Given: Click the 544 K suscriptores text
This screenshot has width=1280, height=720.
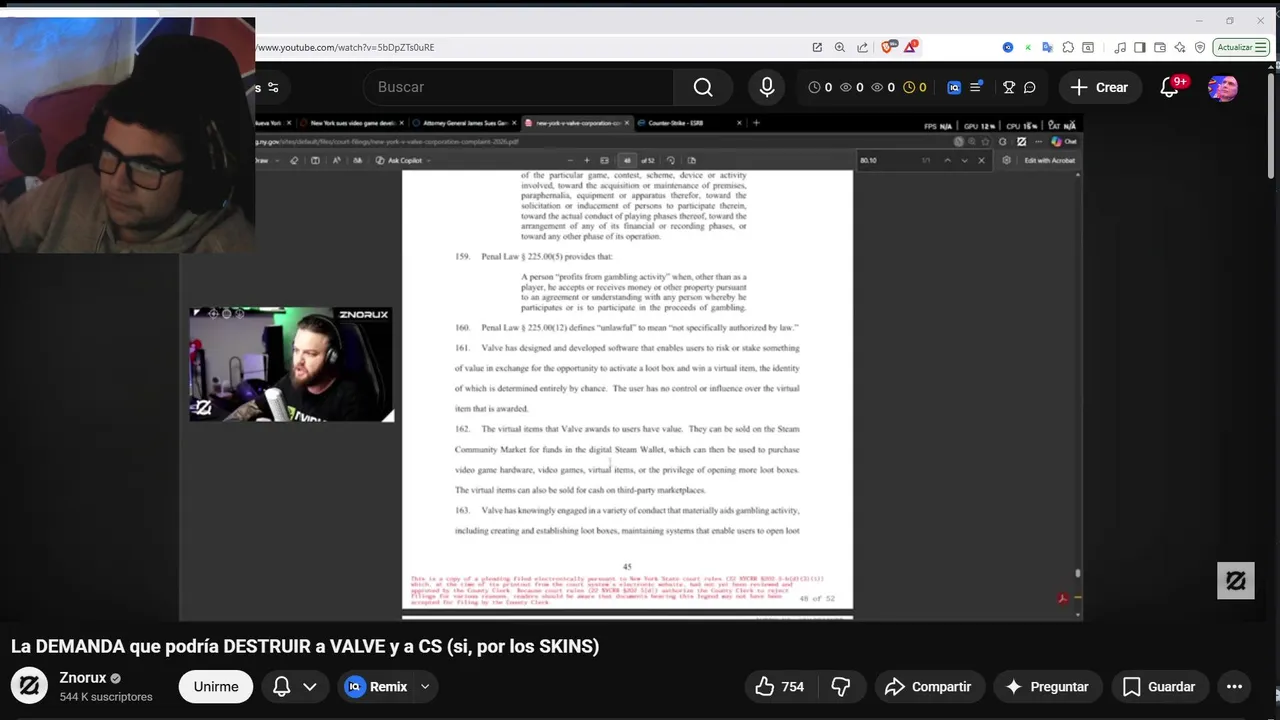Looking at the screenshot, I should click(106, 697).
